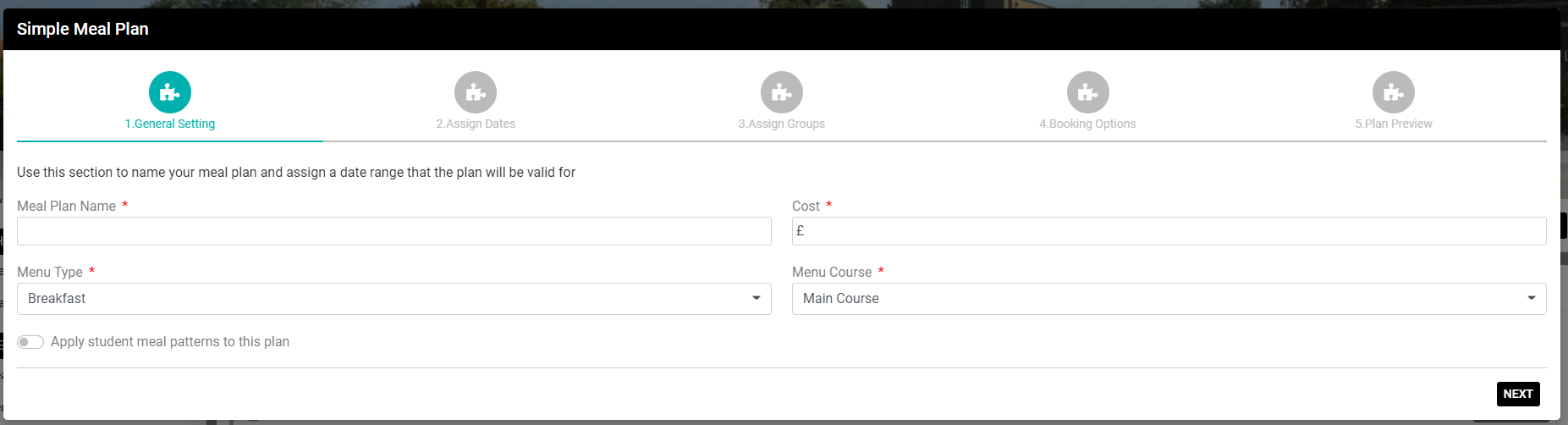Click the General Setting step puzzle icon
This screenshot has width=1568, height=425.
(x=170, y=92)
